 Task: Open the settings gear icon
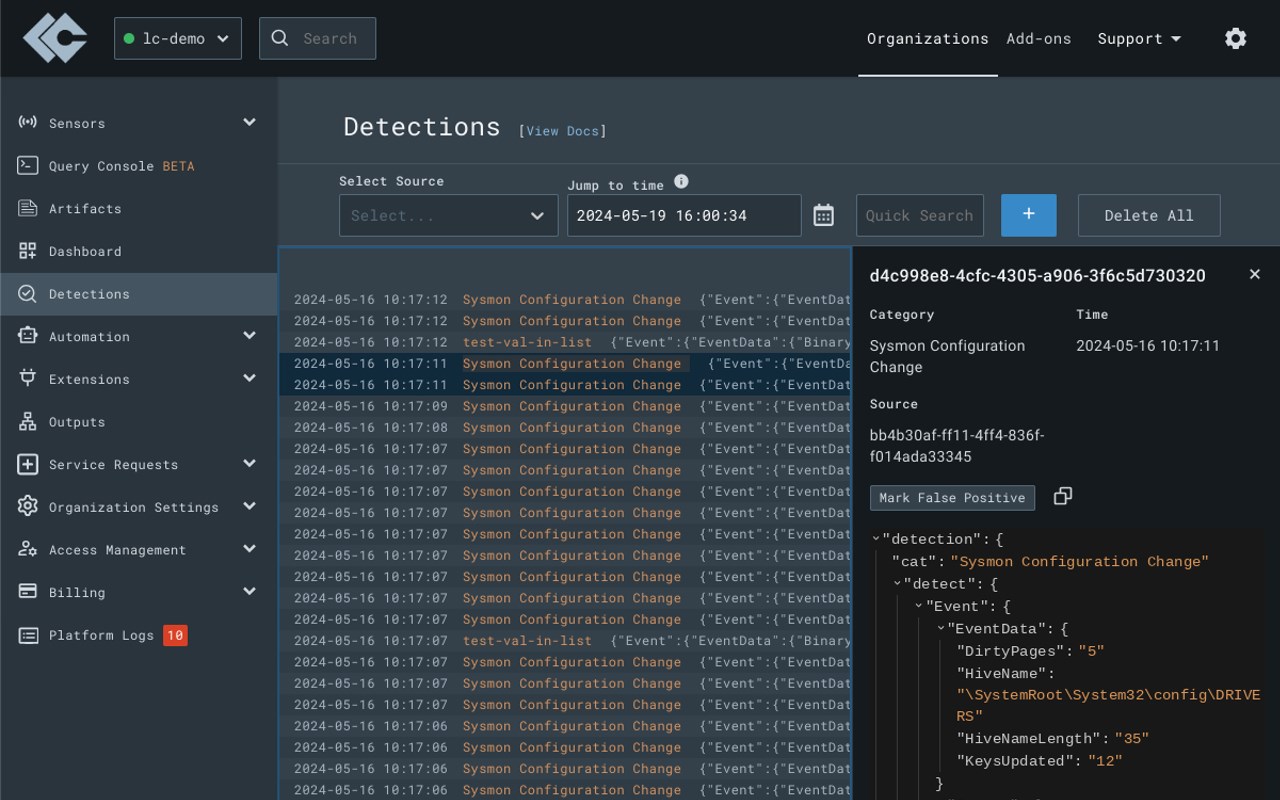pos(1236,38)
